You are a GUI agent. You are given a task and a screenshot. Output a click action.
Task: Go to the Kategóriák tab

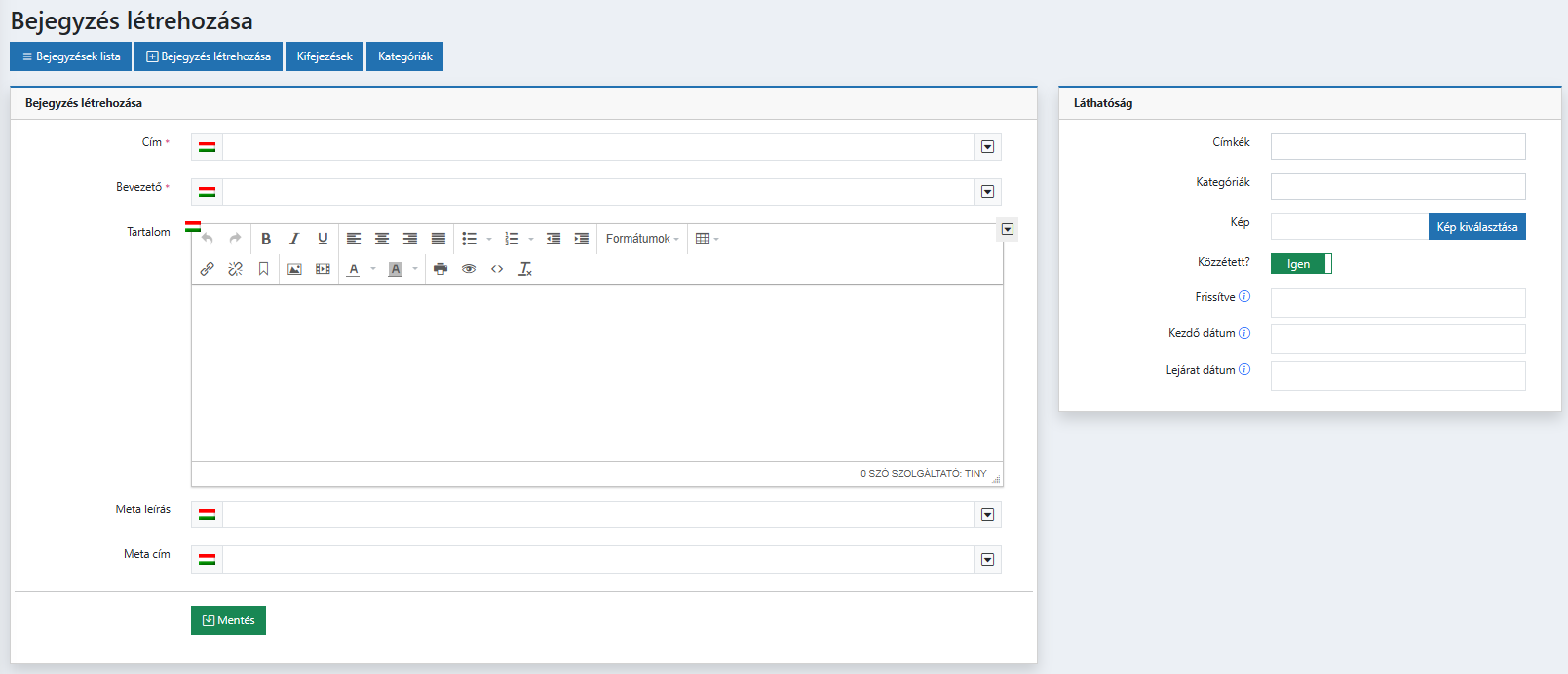404,56
